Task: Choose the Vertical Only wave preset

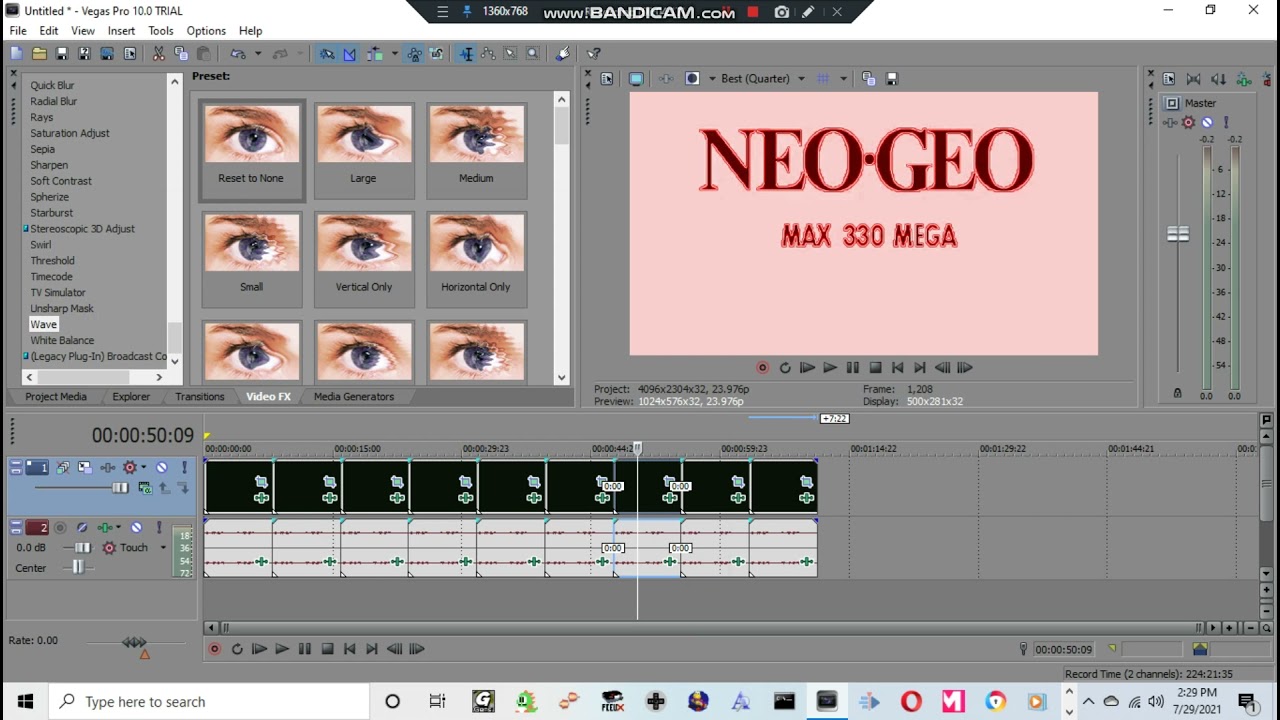Action: [364, 259]
